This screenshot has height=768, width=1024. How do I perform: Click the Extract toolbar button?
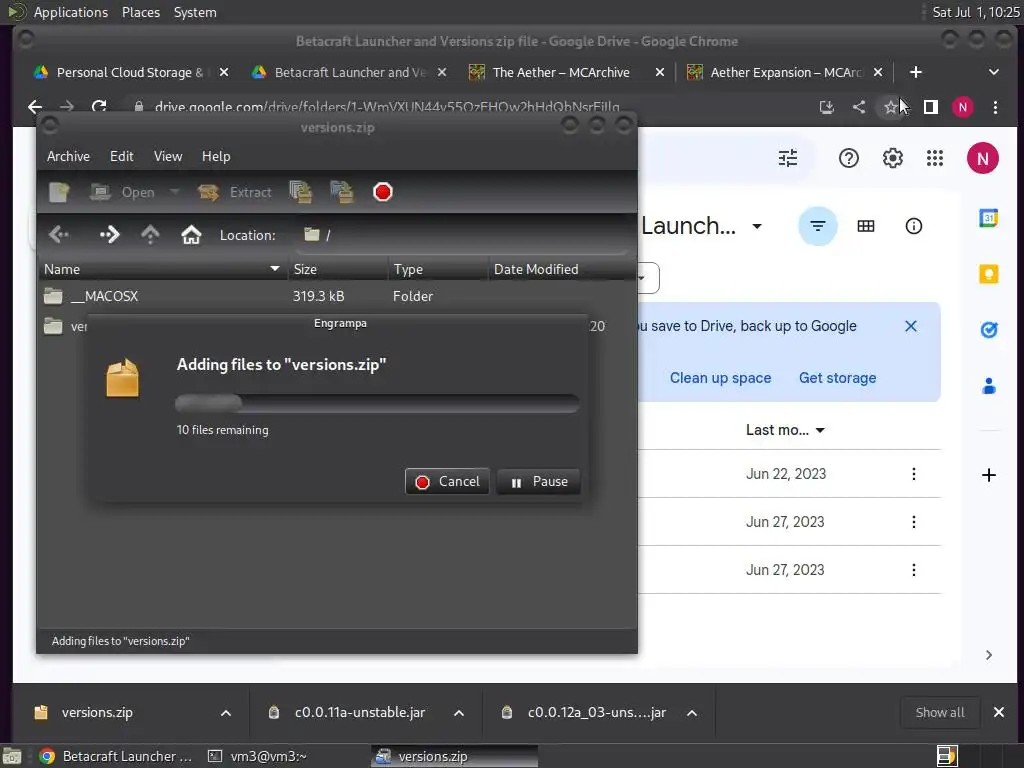(x=235, y=192)
